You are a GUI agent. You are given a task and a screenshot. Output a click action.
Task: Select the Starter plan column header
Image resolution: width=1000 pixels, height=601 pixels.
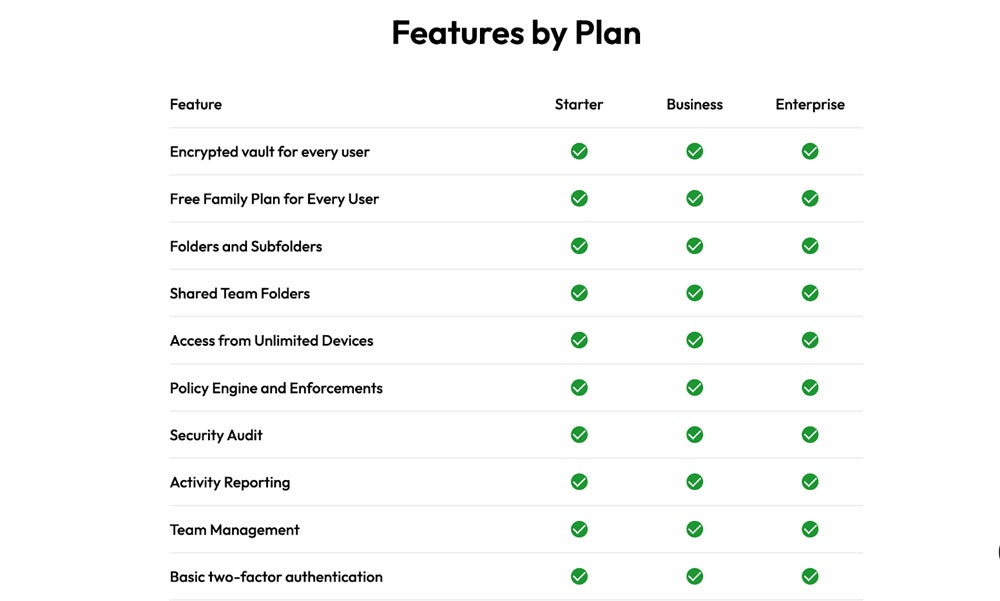click(579, 104)
